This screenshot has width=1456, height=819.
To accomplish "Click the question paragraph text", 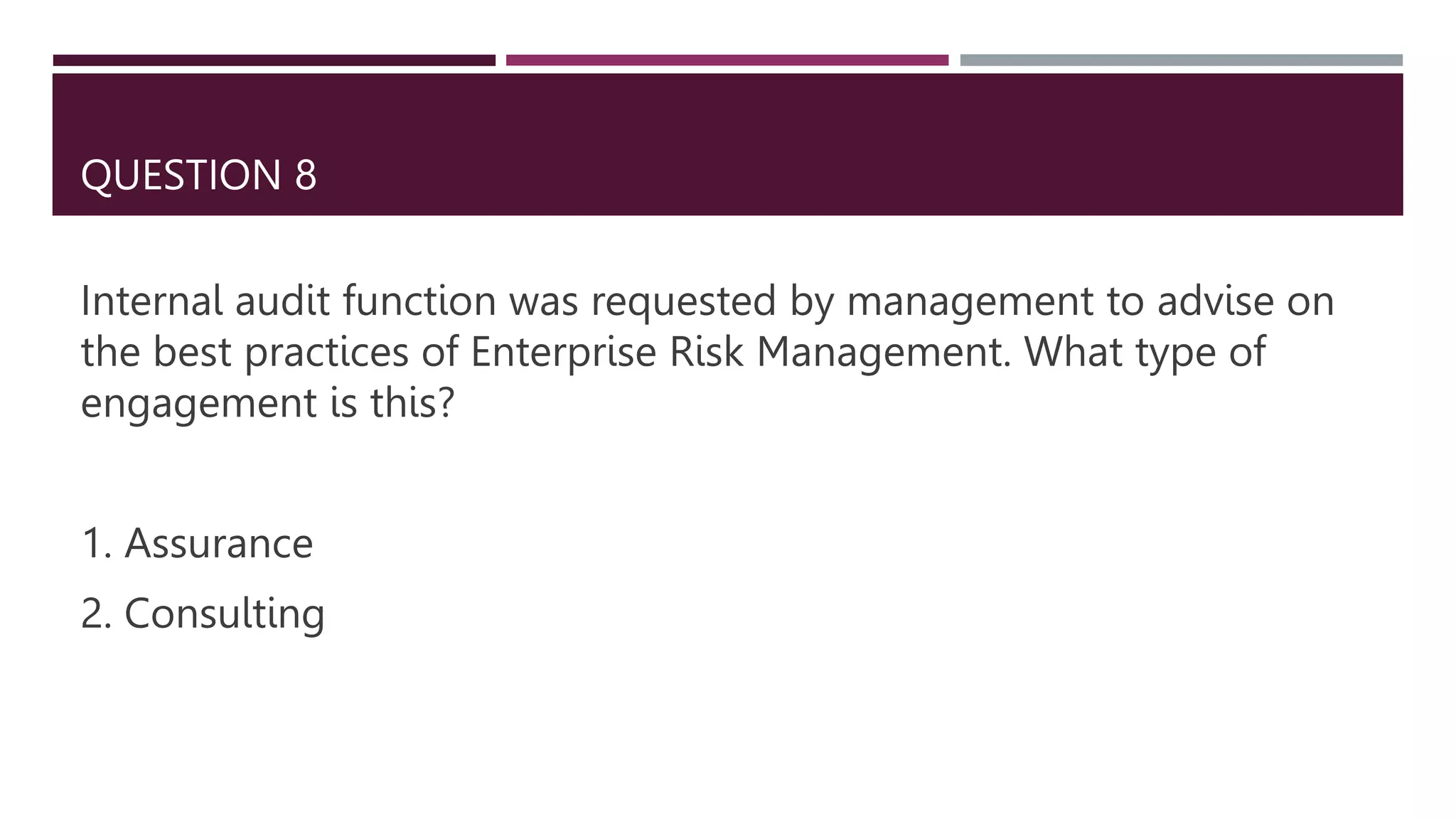I will 707,352.
